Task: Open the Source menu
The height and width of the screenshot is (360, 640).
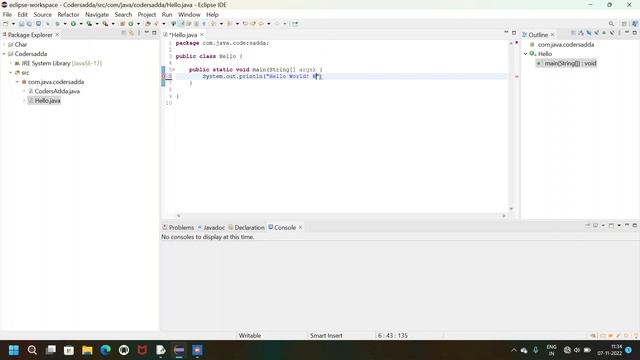Action: 42,14
